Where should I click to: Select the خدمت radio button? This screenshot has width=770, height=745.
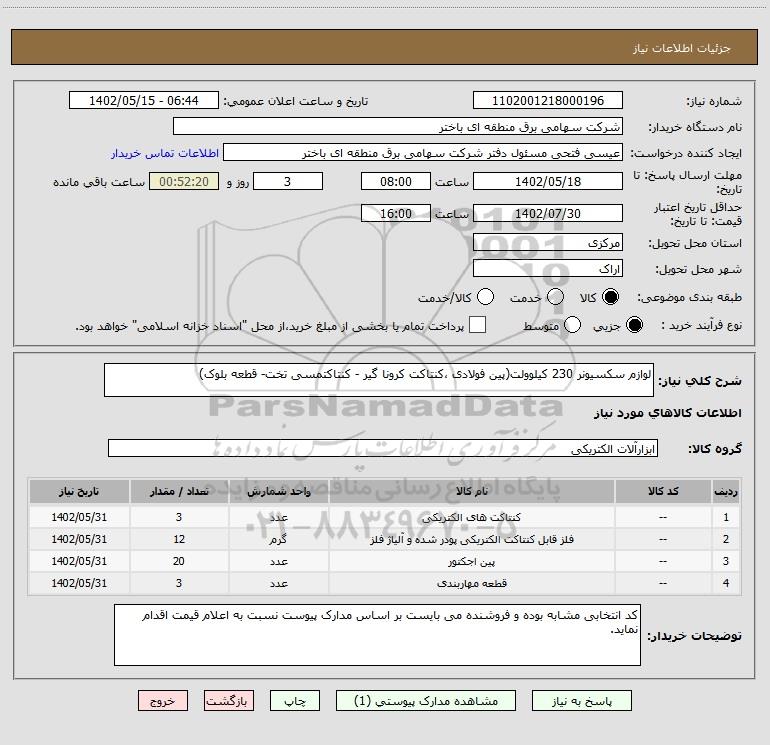coord(555,297)
